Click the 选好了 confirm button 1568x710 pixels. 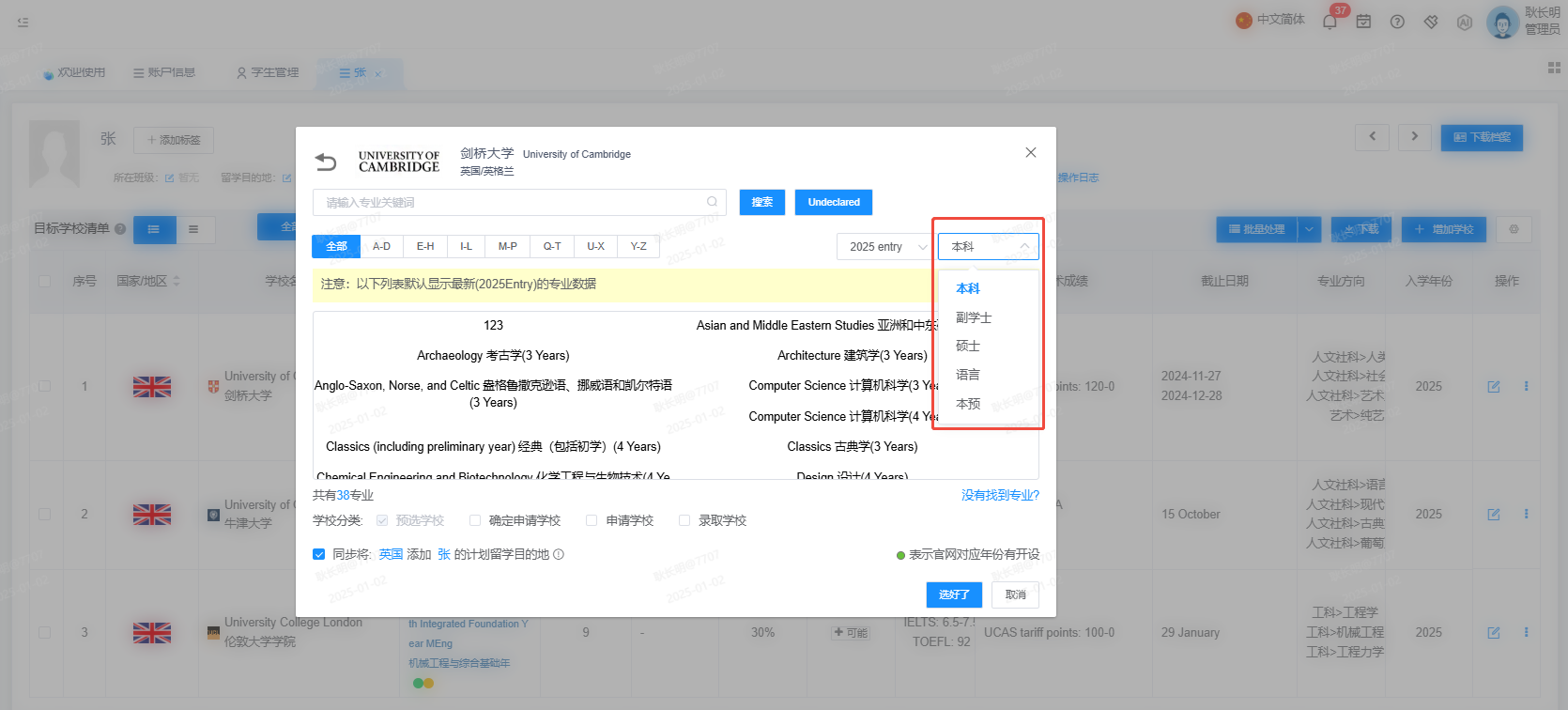[x=954, y=594]
